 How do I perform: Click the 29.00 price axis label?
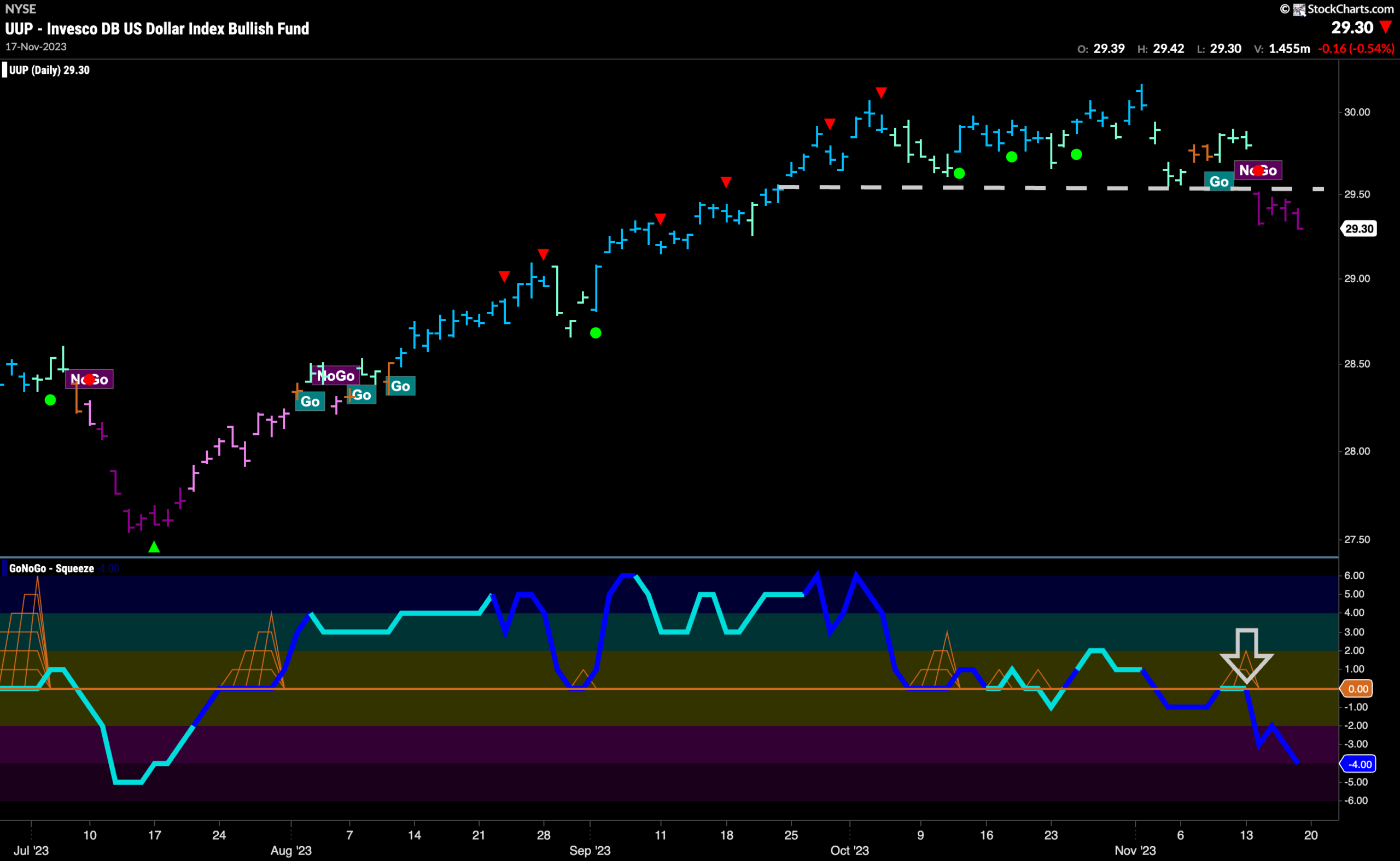point(1357,278)
